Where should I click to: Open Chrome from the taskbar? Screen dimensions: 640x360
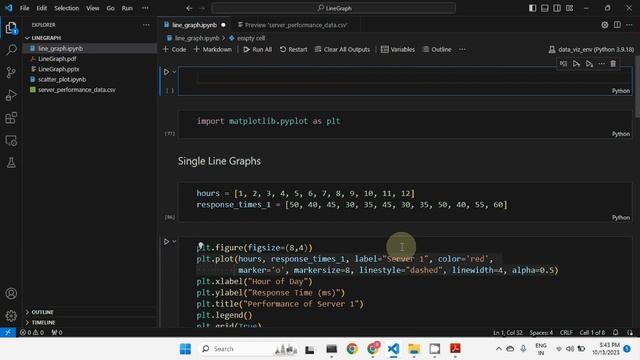click(x=352, y=349)
